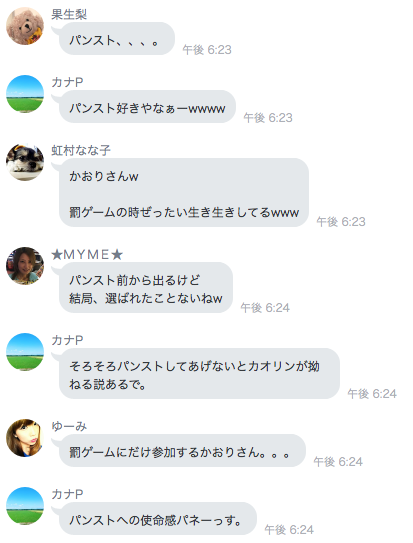Open 虹村なな子's dog avatar
This screenshot has width=413, height=543.
pyautogui.click(x=25, y=162)
